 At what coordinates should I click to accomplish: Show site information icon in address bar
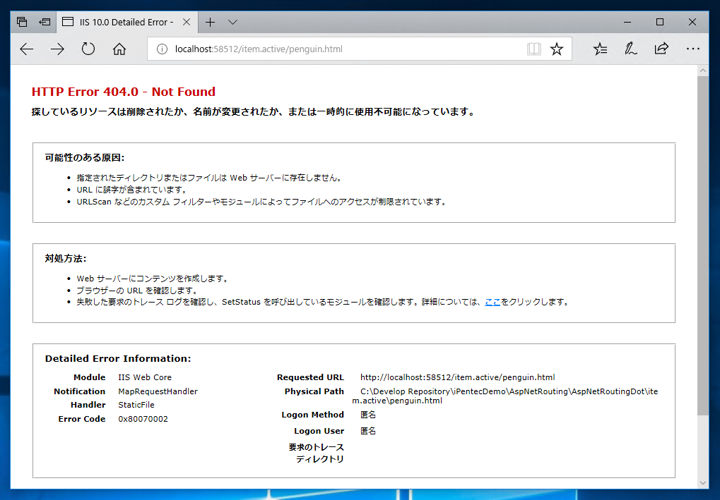[x=162, y=49]
